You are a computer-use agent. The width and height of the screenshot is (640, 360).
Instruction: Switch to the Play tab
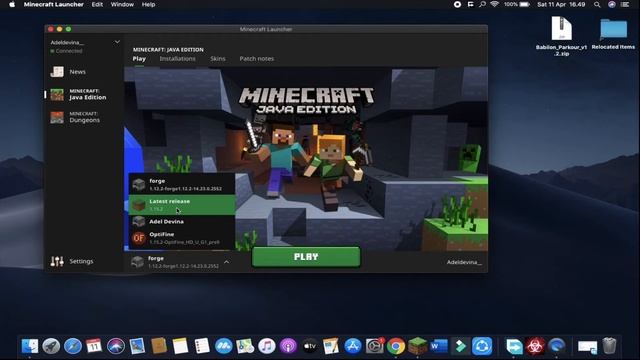click(139, 59)
